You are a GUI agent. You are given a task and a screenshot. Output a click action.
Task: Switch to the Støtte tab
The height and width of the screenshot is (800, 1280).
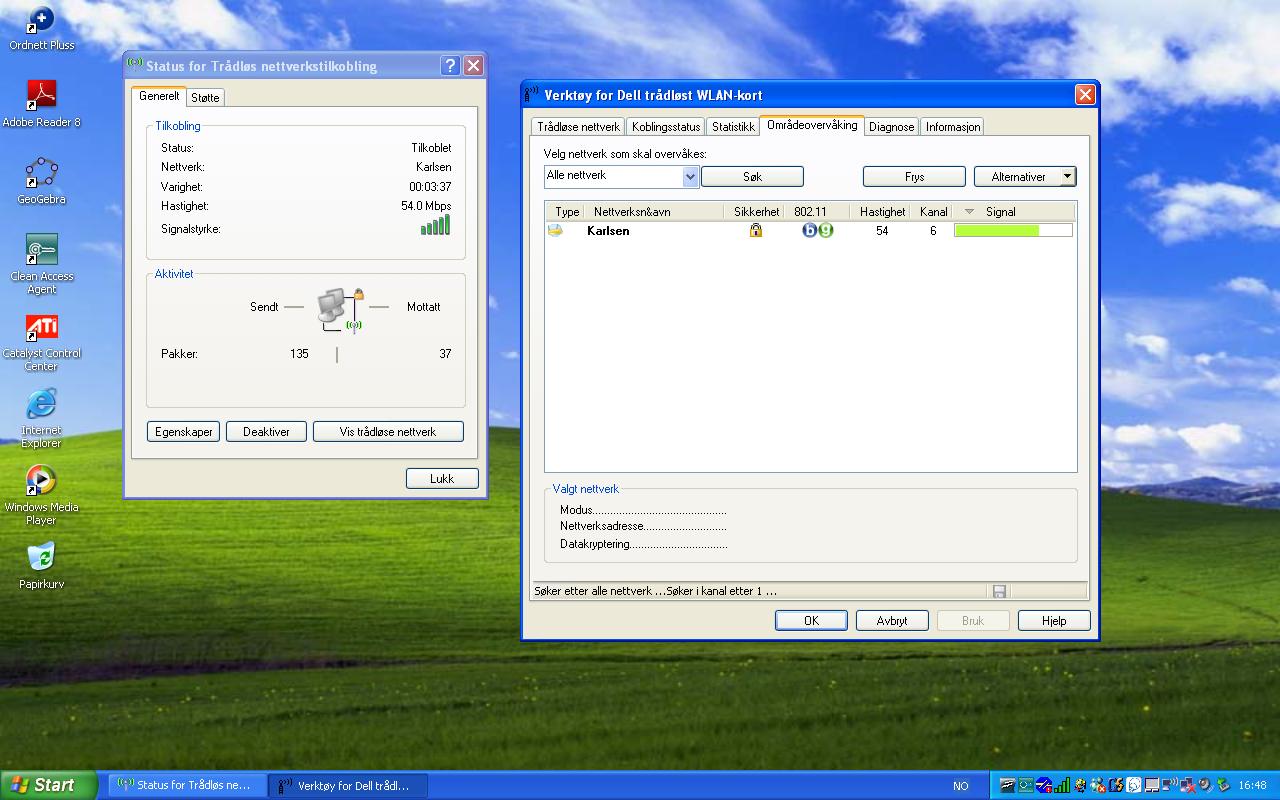tap(205, 98)
